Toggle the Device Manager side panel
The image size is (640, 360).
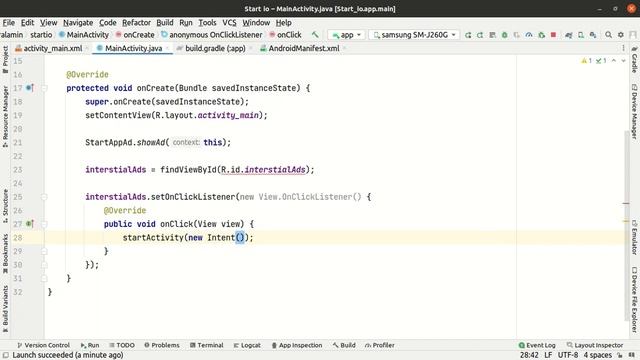pos(634,111)
